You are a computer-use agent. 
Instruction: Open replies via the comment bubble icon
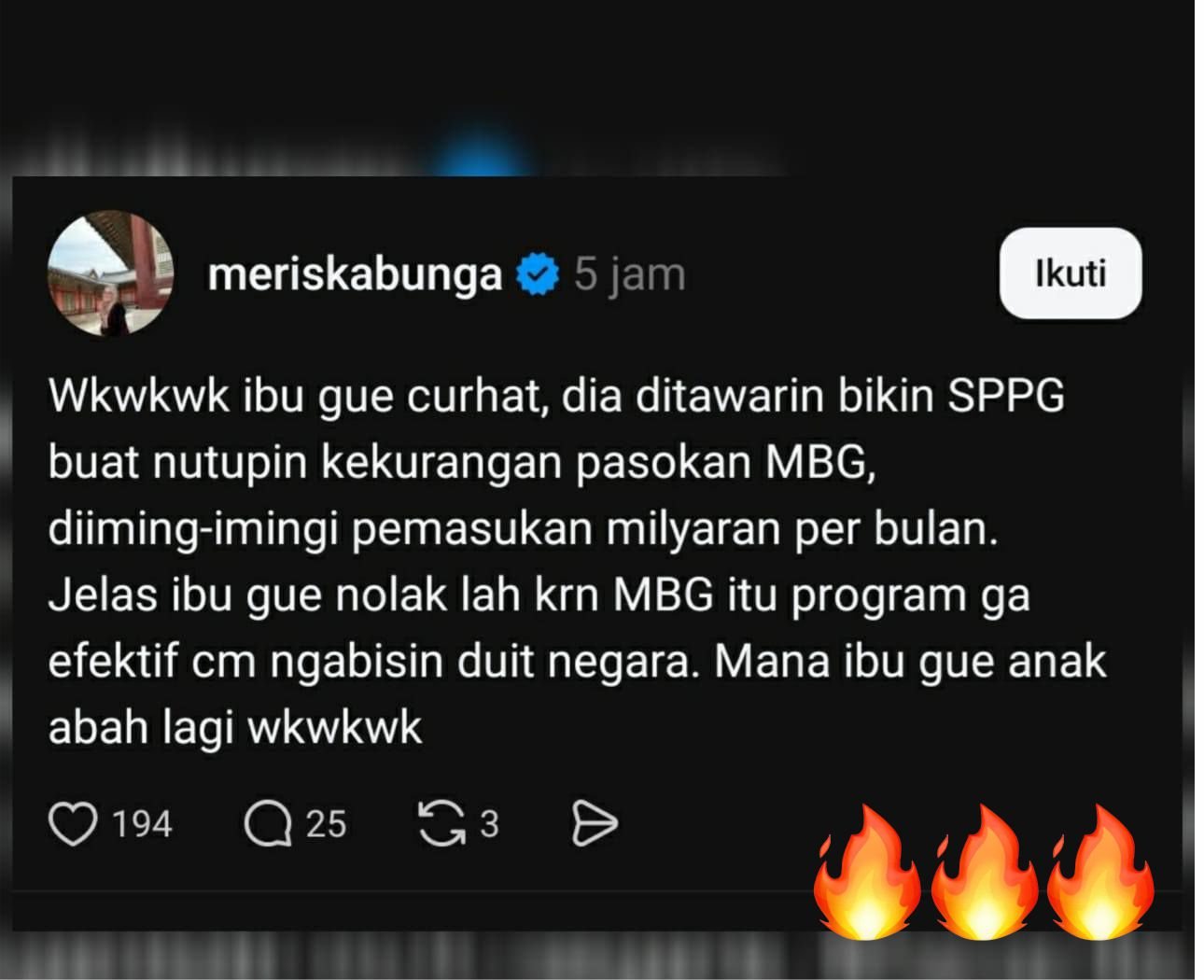(268, 824)
